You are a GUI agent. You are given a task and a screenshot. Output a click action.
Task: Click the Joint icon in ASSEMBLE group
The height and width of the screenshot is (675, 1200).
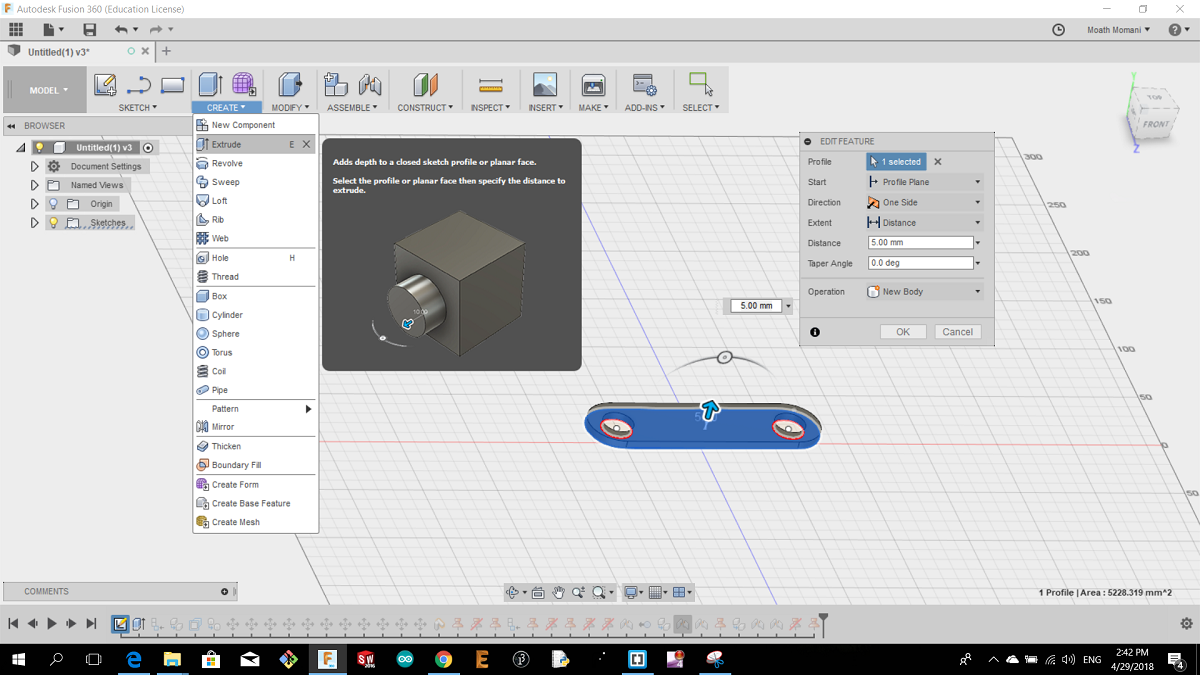370,85
